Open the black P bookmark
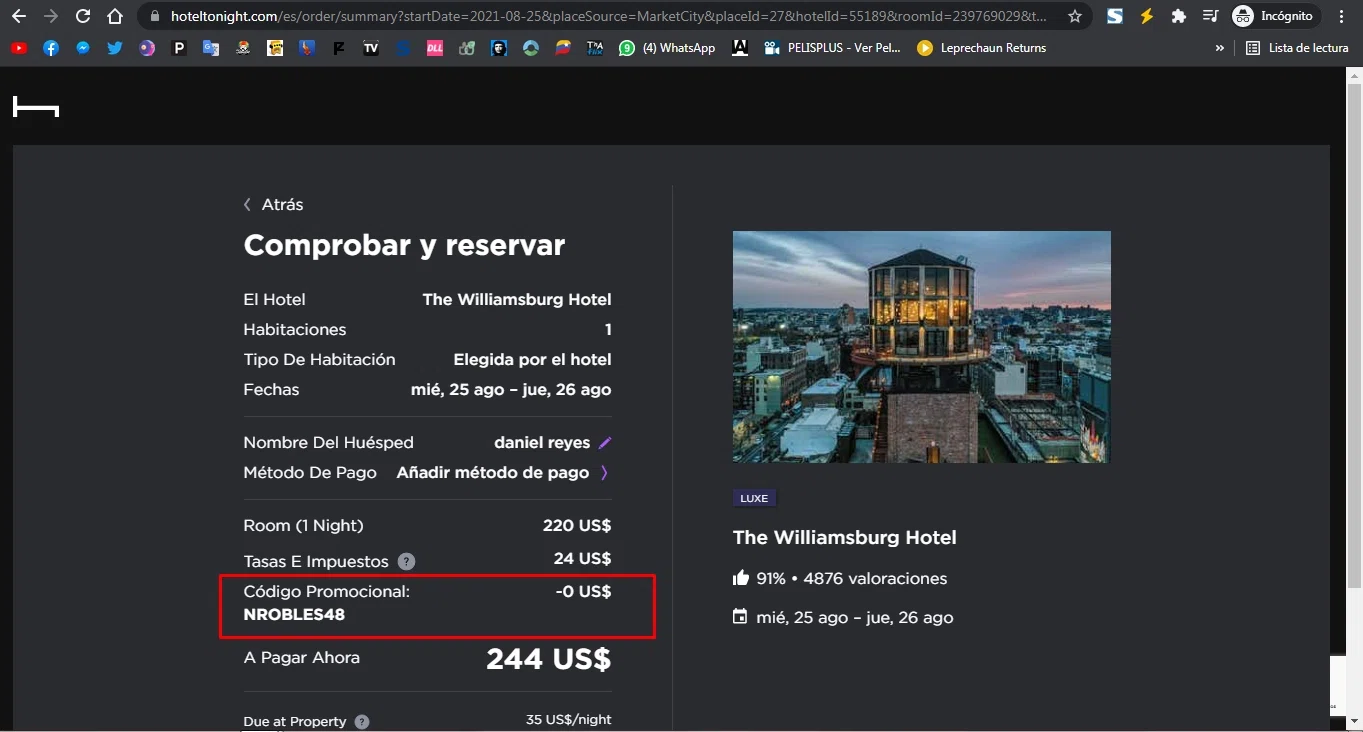The image size is (1363, 732). click(179, 48)
